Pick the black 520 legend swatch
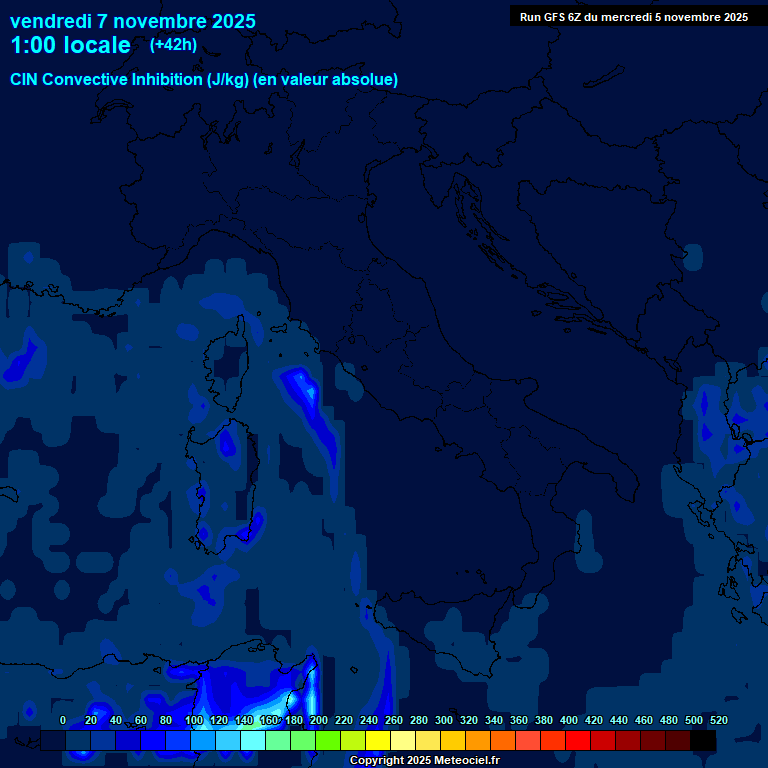Screen dimensions: 768x768 point(703,740)
